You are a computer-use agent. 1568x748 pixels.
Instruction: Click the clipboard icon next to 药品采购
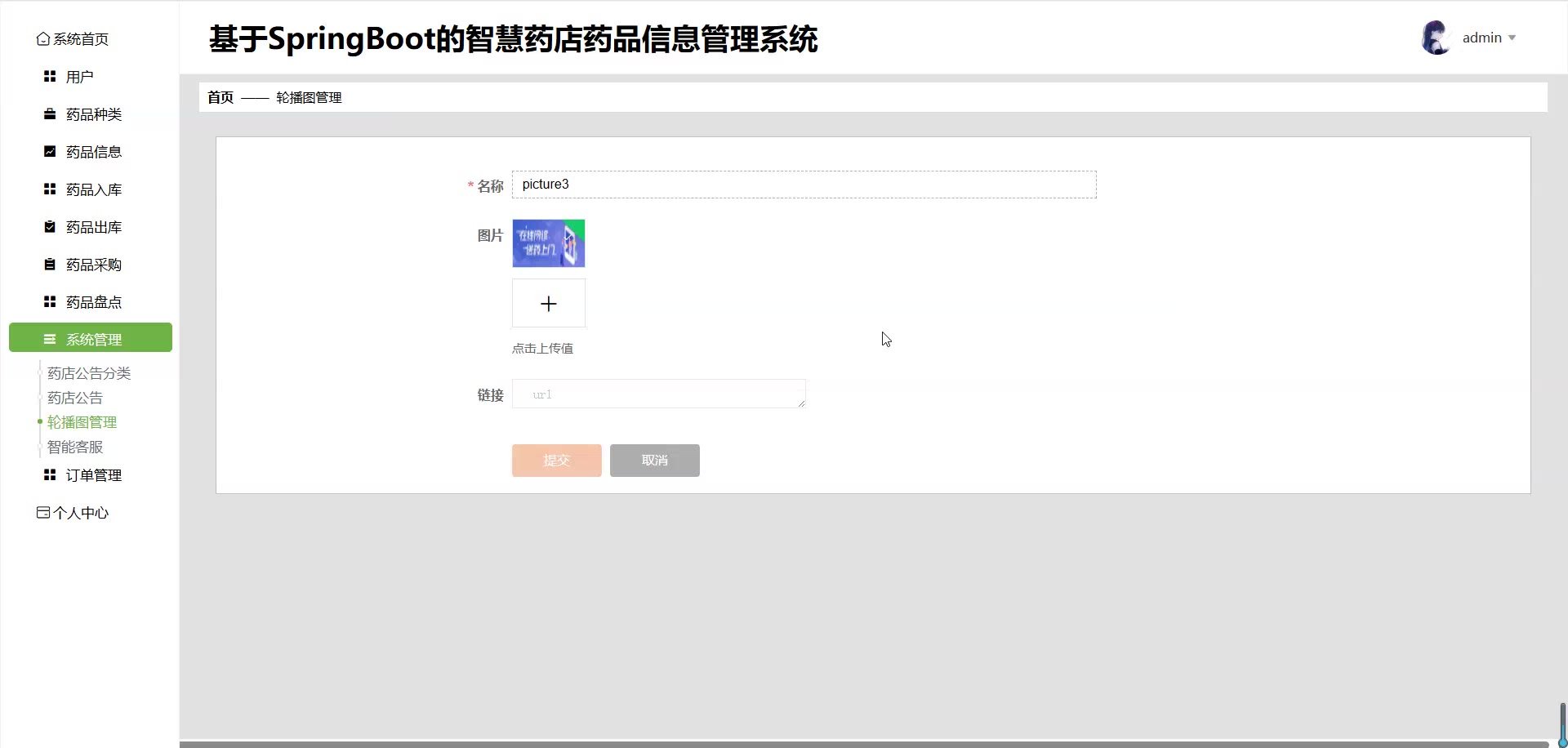tap(50, 264)
